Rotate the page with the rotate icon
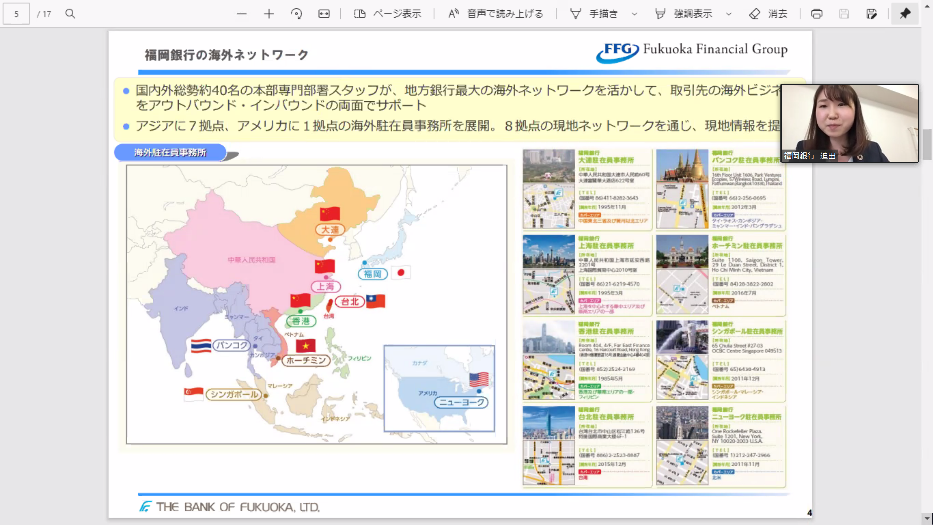Screen dimensions: 933x525 point(296,13)
